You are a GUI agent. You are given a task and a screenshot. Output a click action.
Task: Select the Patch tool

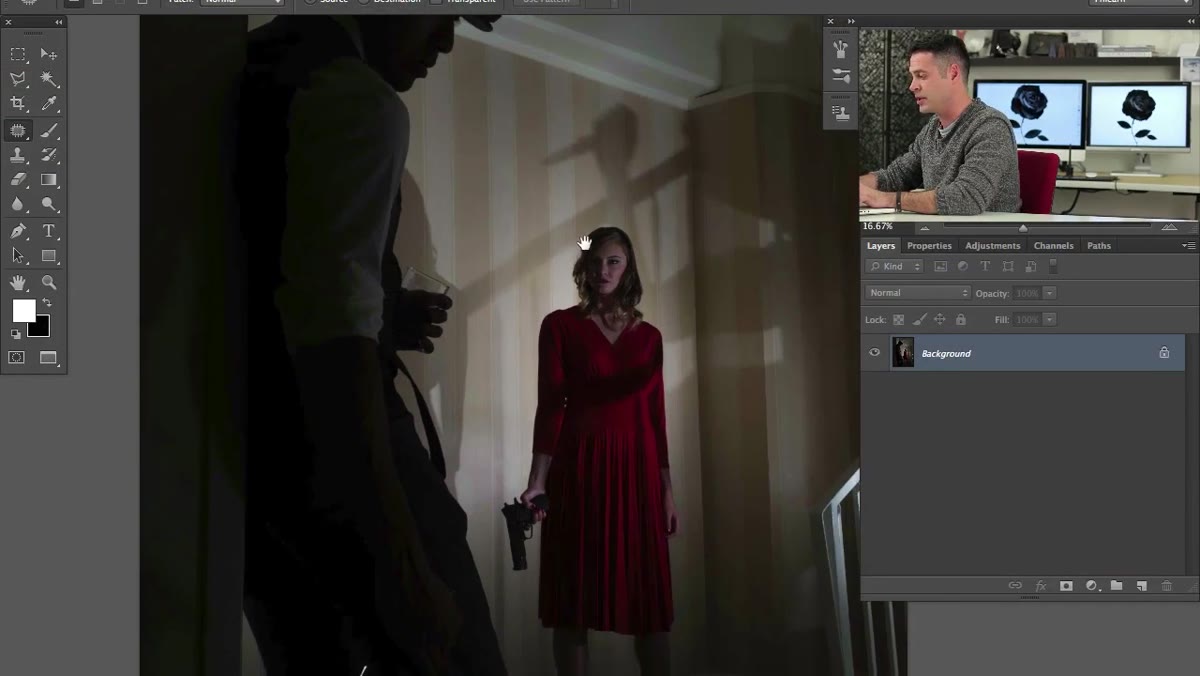(x=18, y=130)
